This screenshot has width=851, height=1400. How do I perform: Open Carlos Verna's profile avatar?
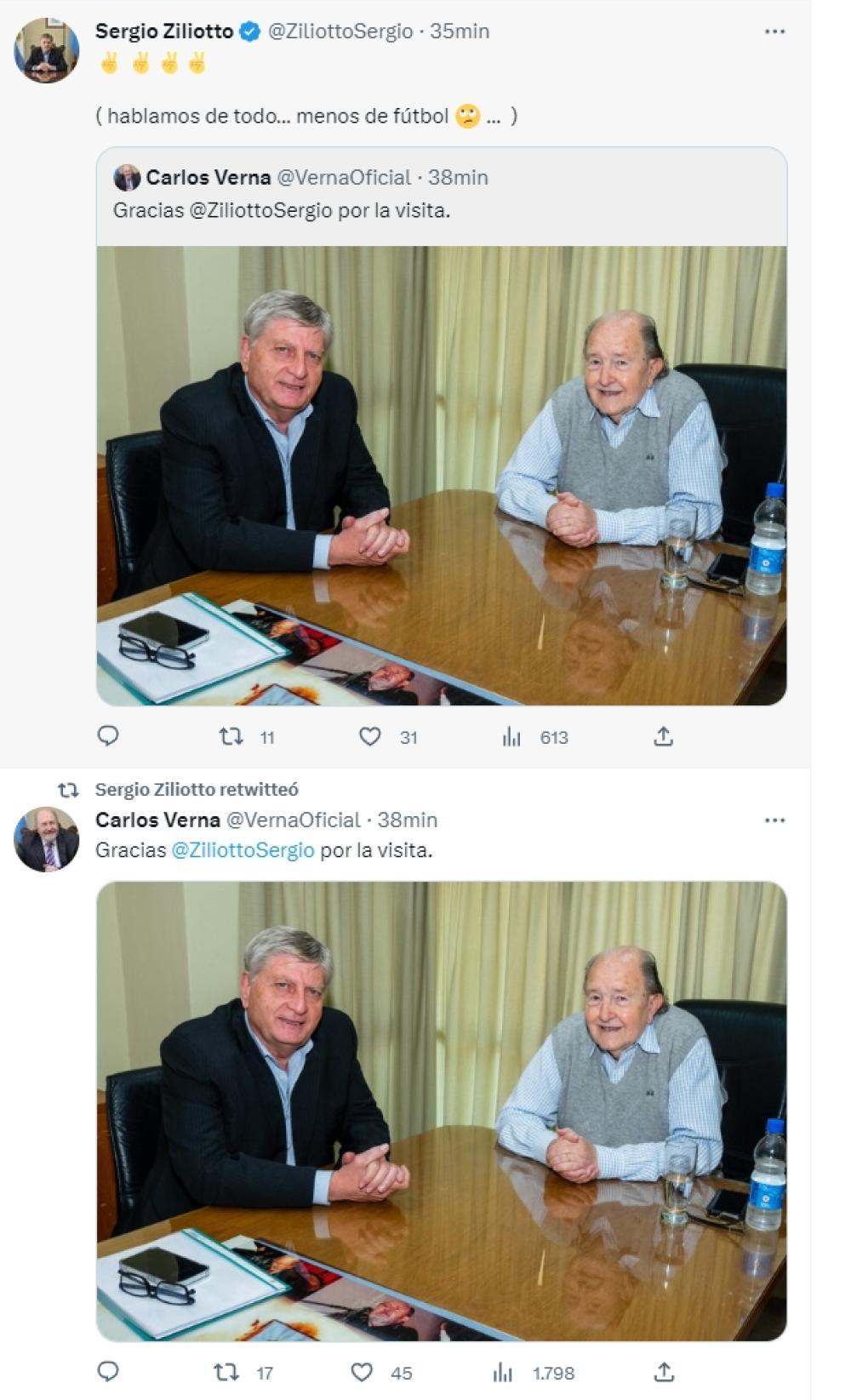point(46,840)
